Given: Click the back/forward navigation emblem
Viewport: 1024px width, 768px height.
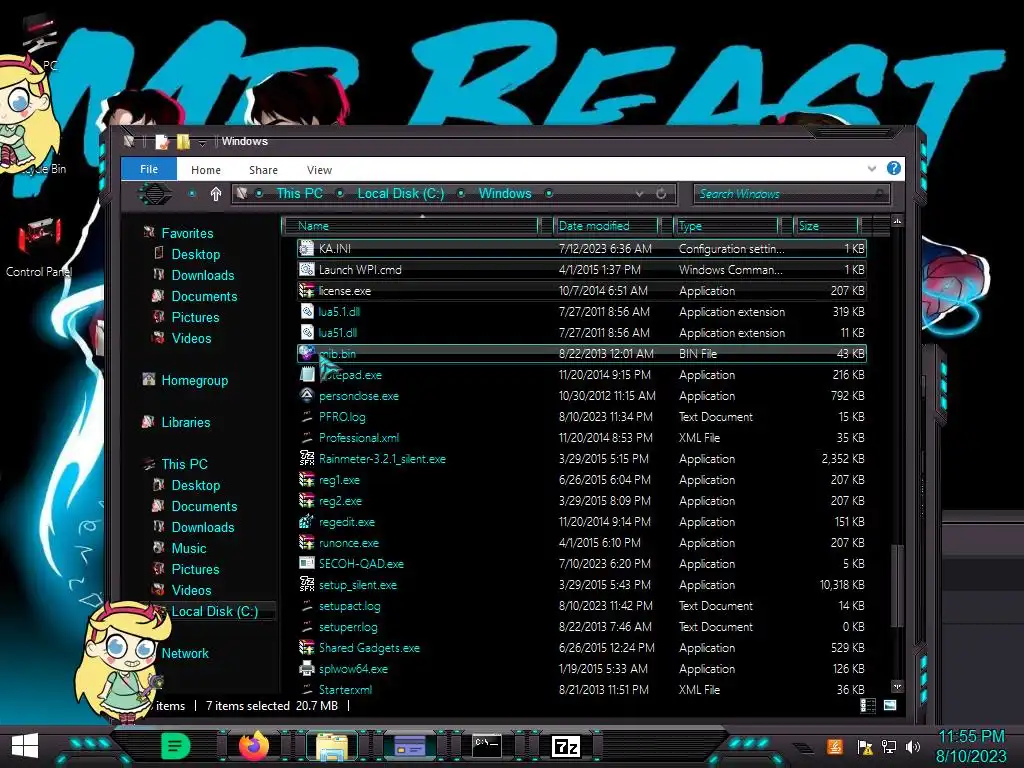Looking at the screenshot, I should coord(155,194).
